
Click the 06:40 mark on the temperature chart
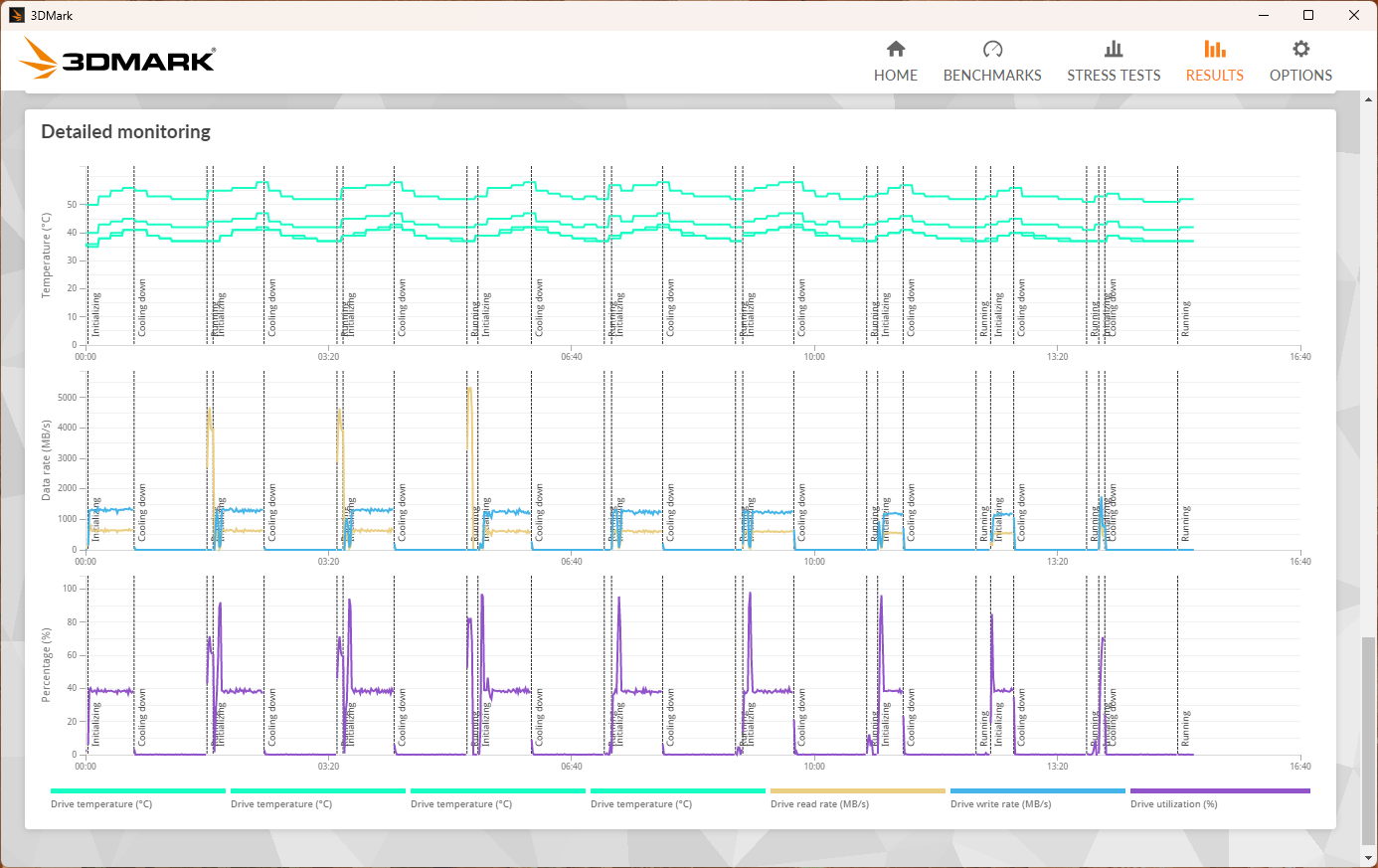(x=572, y=356)
